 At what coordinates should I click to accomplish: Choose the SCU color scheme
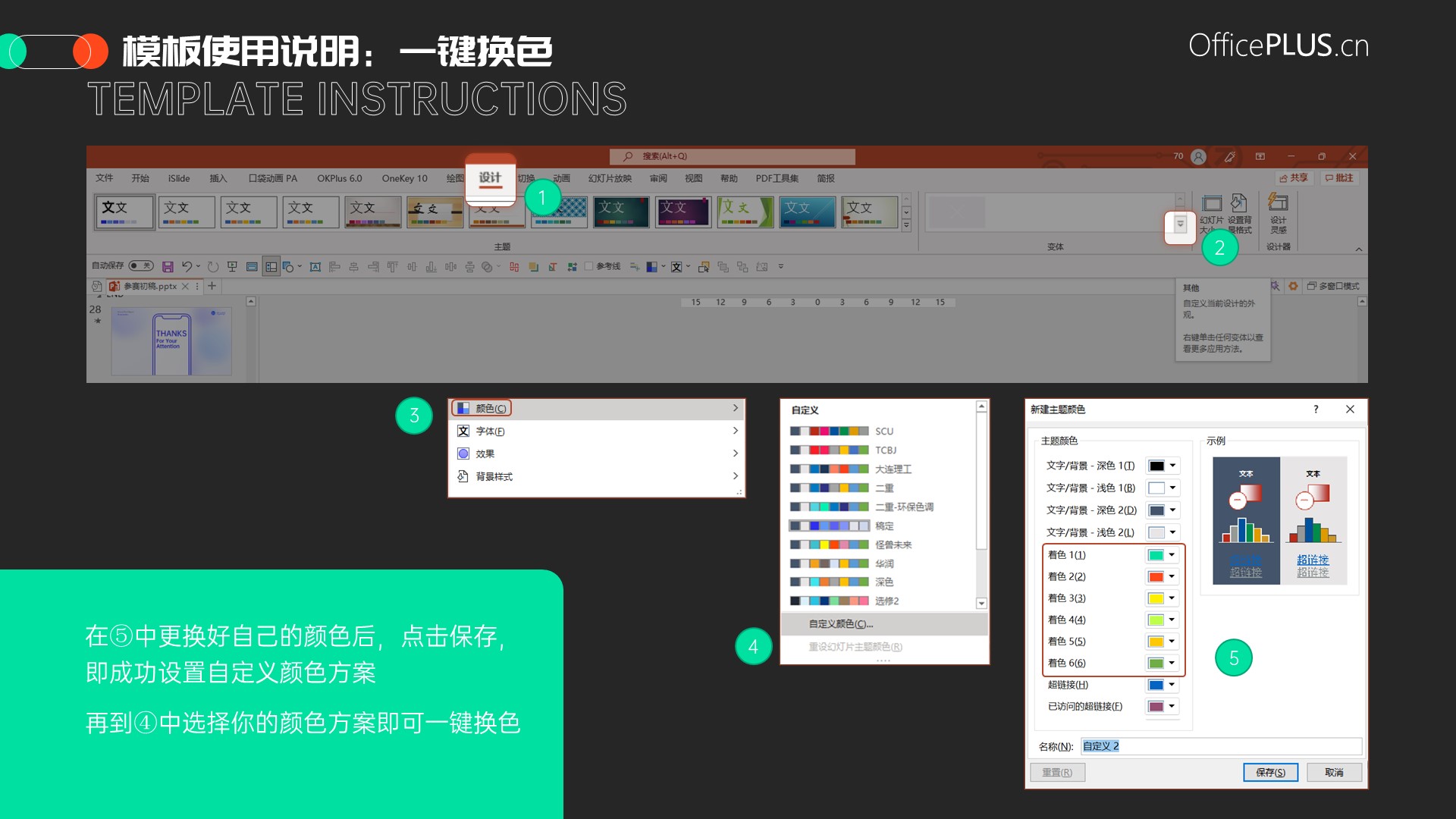click(842, 431)
